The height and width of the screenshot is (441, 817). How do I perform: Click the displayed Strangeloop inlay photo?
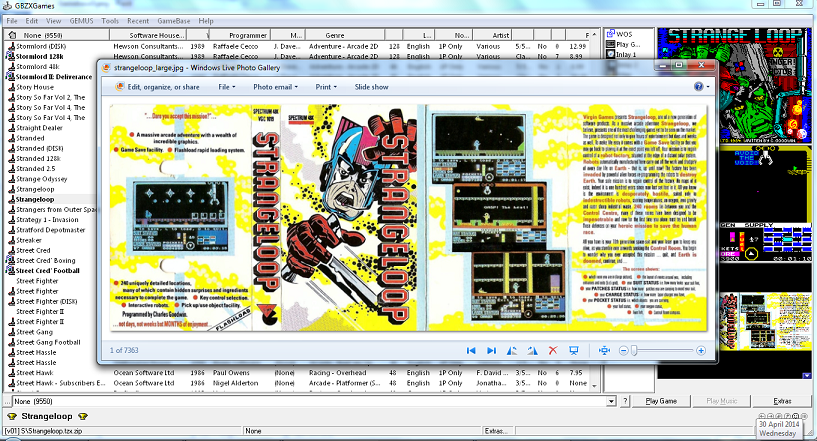(408, 218)
